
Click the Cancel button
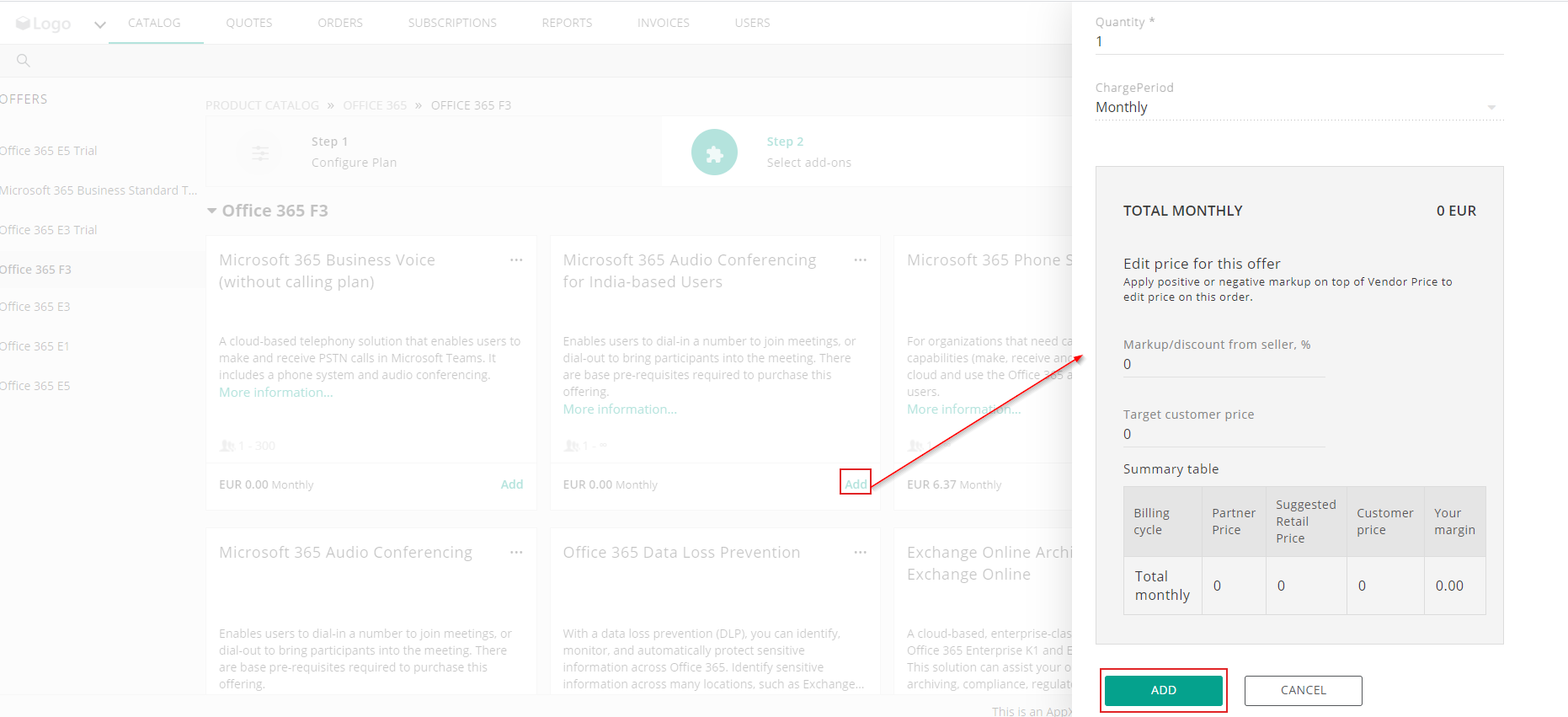coord(1304,690)
